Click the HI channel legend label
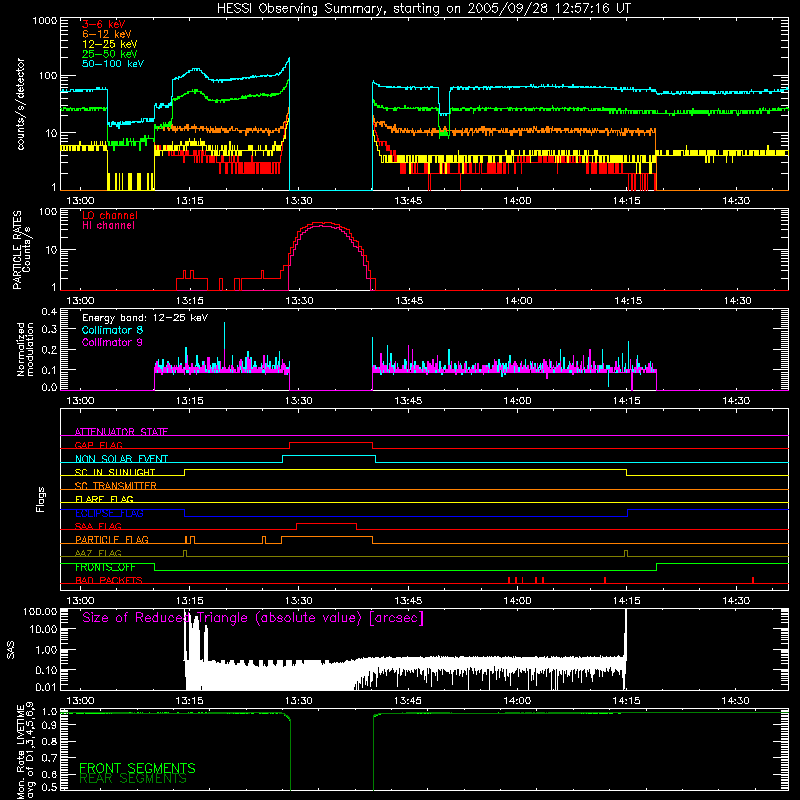 108,226
